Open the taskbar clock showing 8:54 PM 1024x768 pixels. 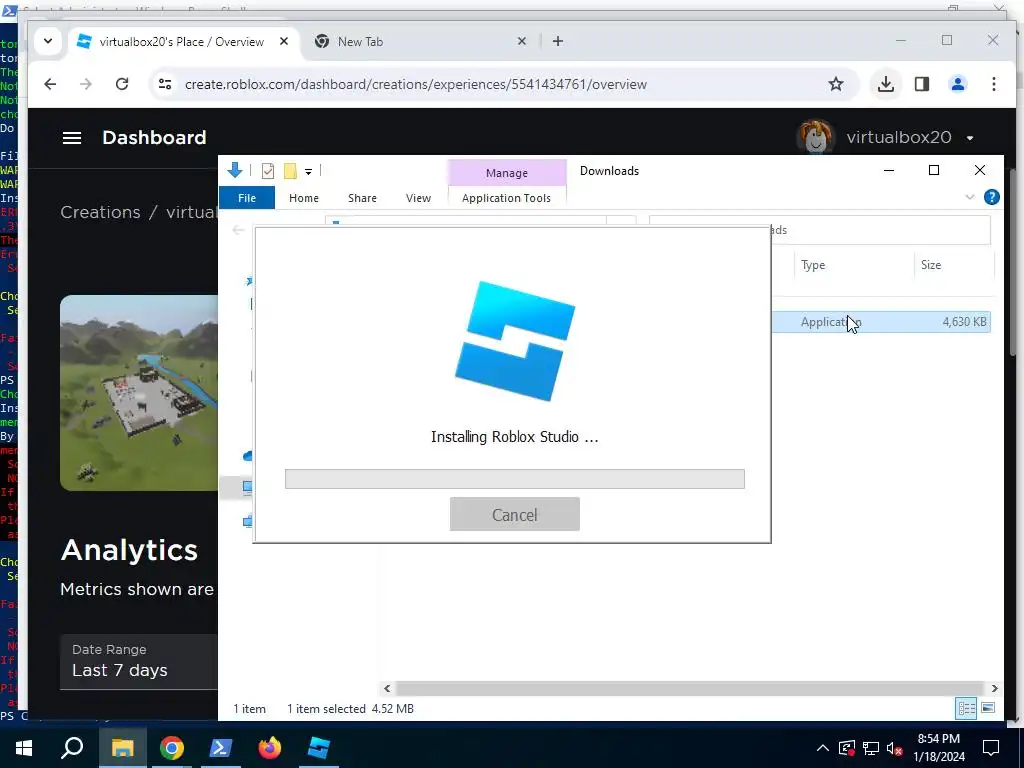pyautogui.click(x=939, y=748)
